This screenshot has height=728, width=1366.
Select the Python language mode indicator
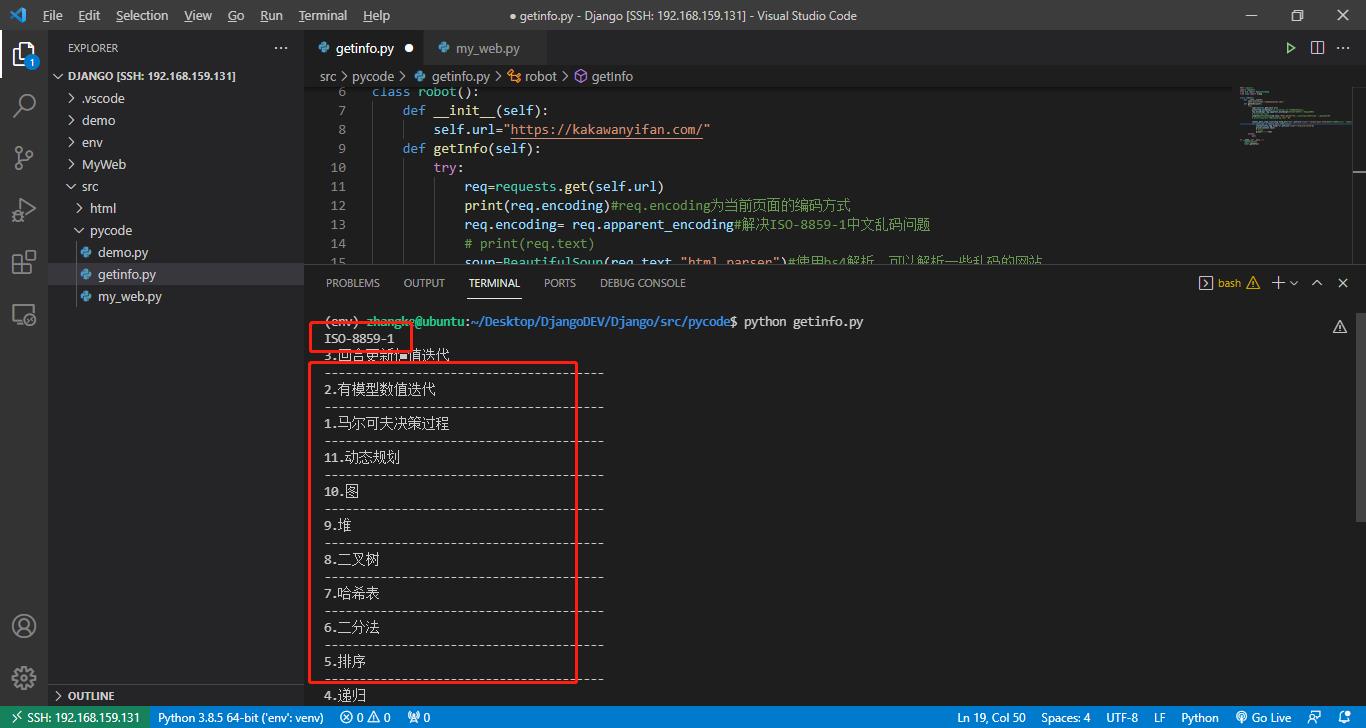(1200, 717)
